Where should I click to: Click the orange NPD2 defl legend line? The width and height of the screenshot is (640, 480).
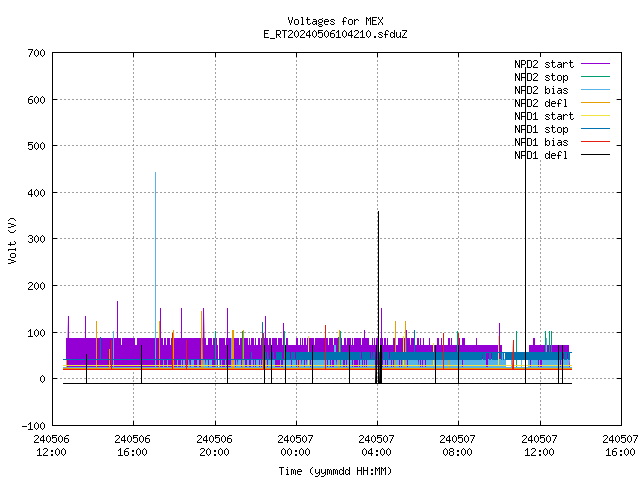click(596, 102)
